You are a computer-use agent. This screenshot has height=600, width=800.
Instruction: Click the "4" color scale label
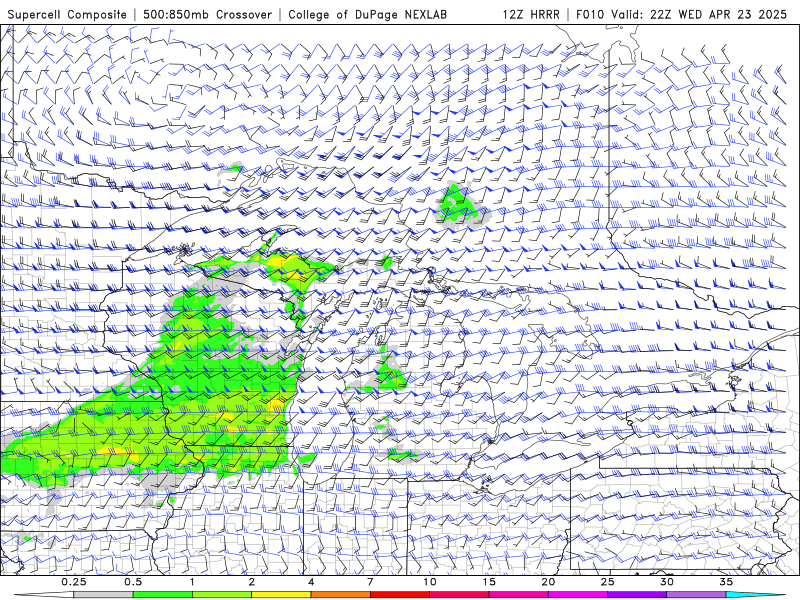[x=311, y=582]
